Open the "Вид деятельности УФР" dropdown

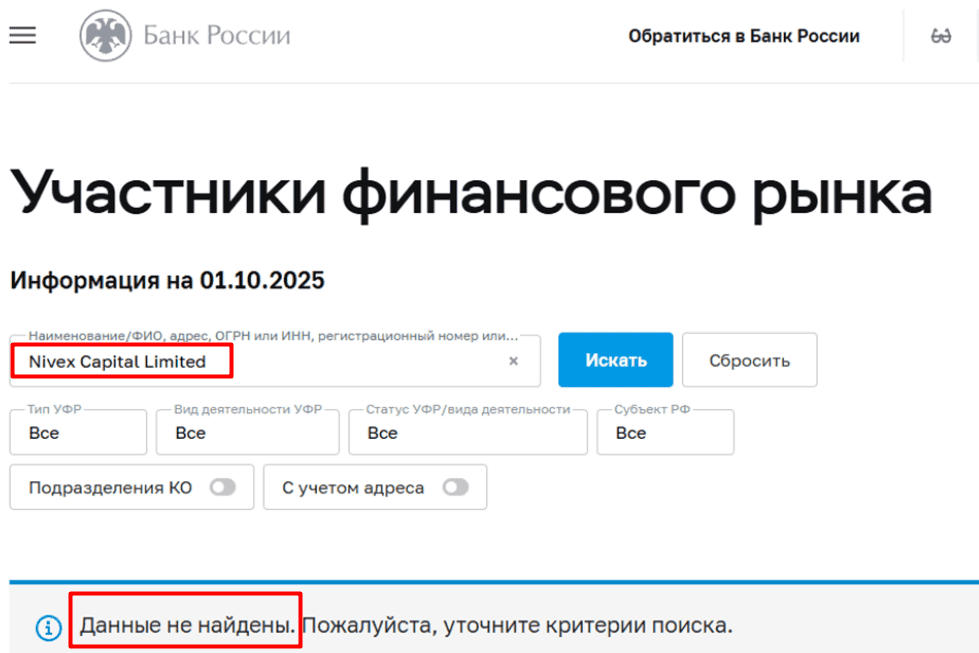247,432
